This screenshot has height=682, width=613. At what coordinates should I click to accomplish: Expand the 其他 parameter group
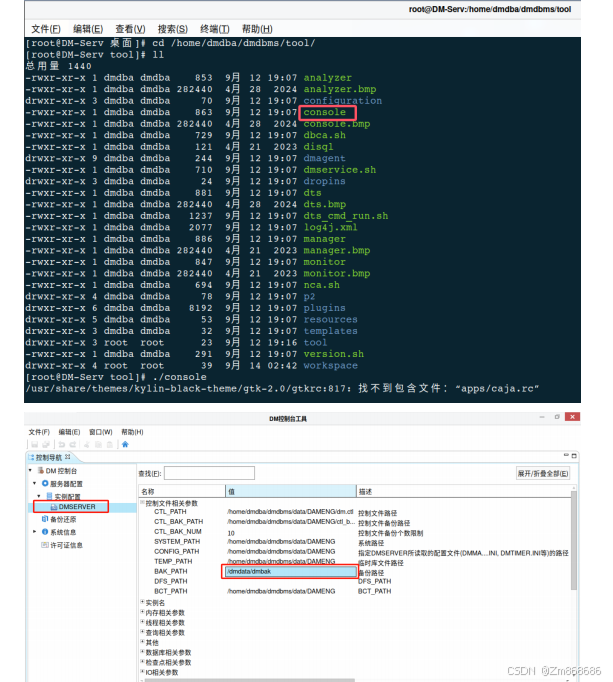(142, 642)
